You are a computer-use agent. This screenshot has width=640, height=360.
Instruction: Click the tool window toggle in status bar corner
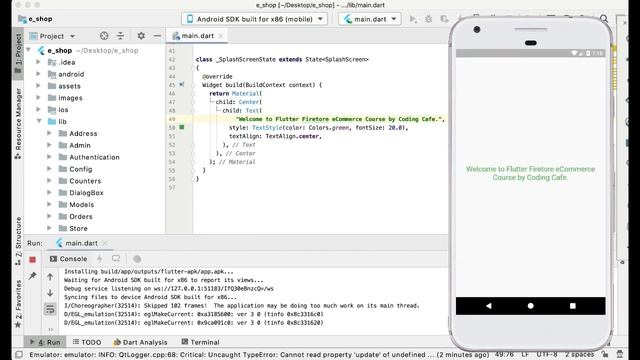pos(18,354)
